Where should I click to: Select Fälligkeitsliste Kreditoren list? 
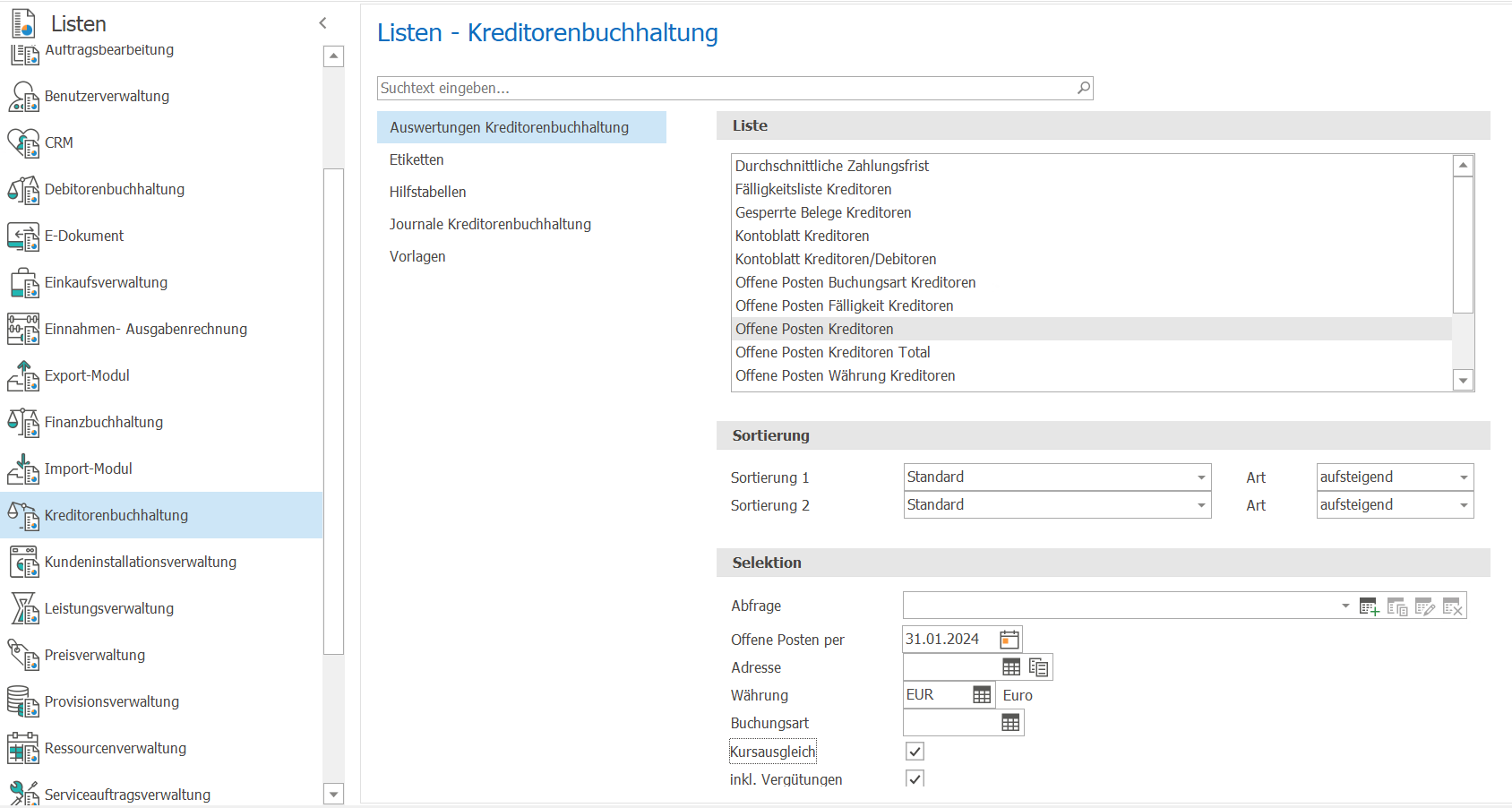tap(1091, 189)
